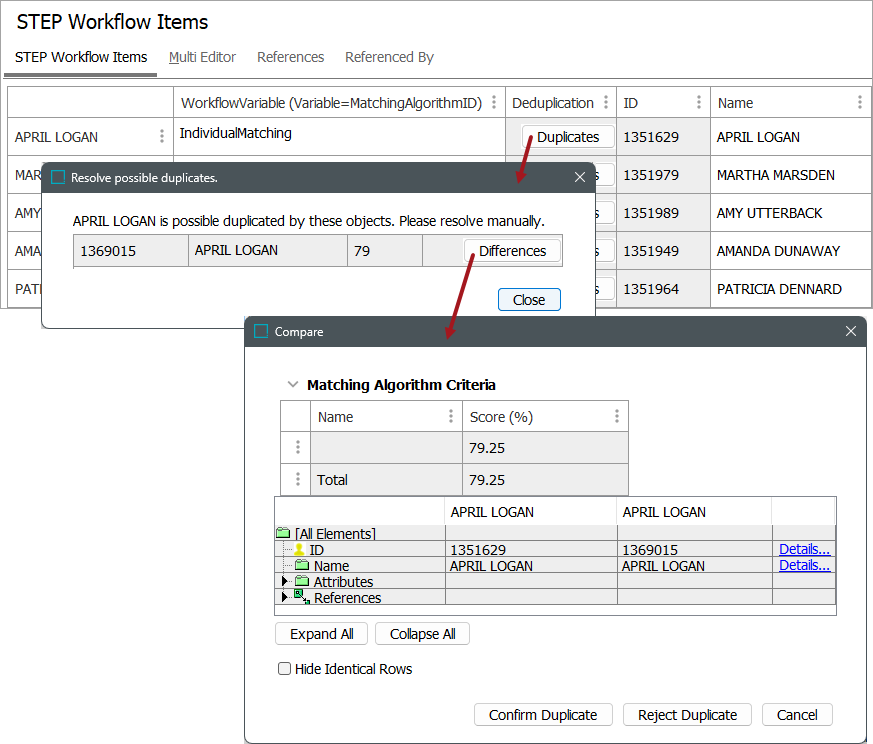Click Expand All button

point(321,634)
